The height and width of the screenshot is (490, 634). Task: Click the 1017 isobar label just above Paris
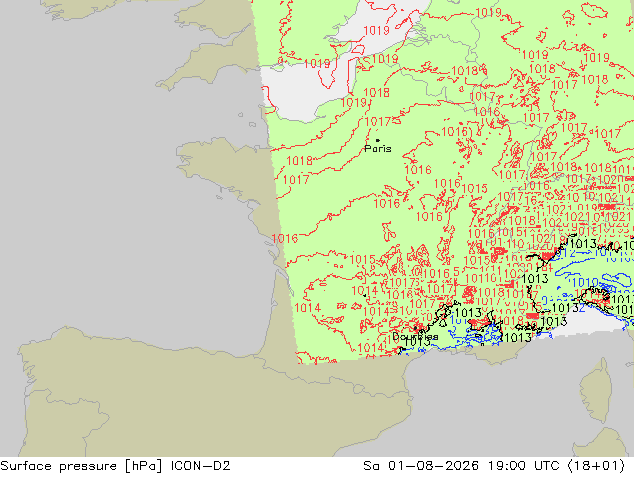(378, 122)
